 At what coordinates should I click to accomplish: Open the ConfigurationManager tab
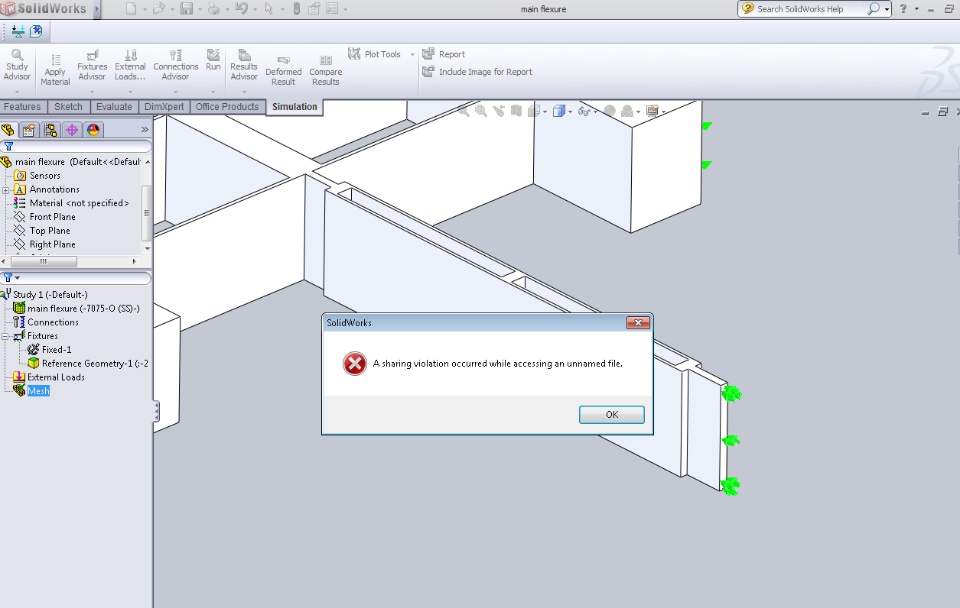(50, 130)
